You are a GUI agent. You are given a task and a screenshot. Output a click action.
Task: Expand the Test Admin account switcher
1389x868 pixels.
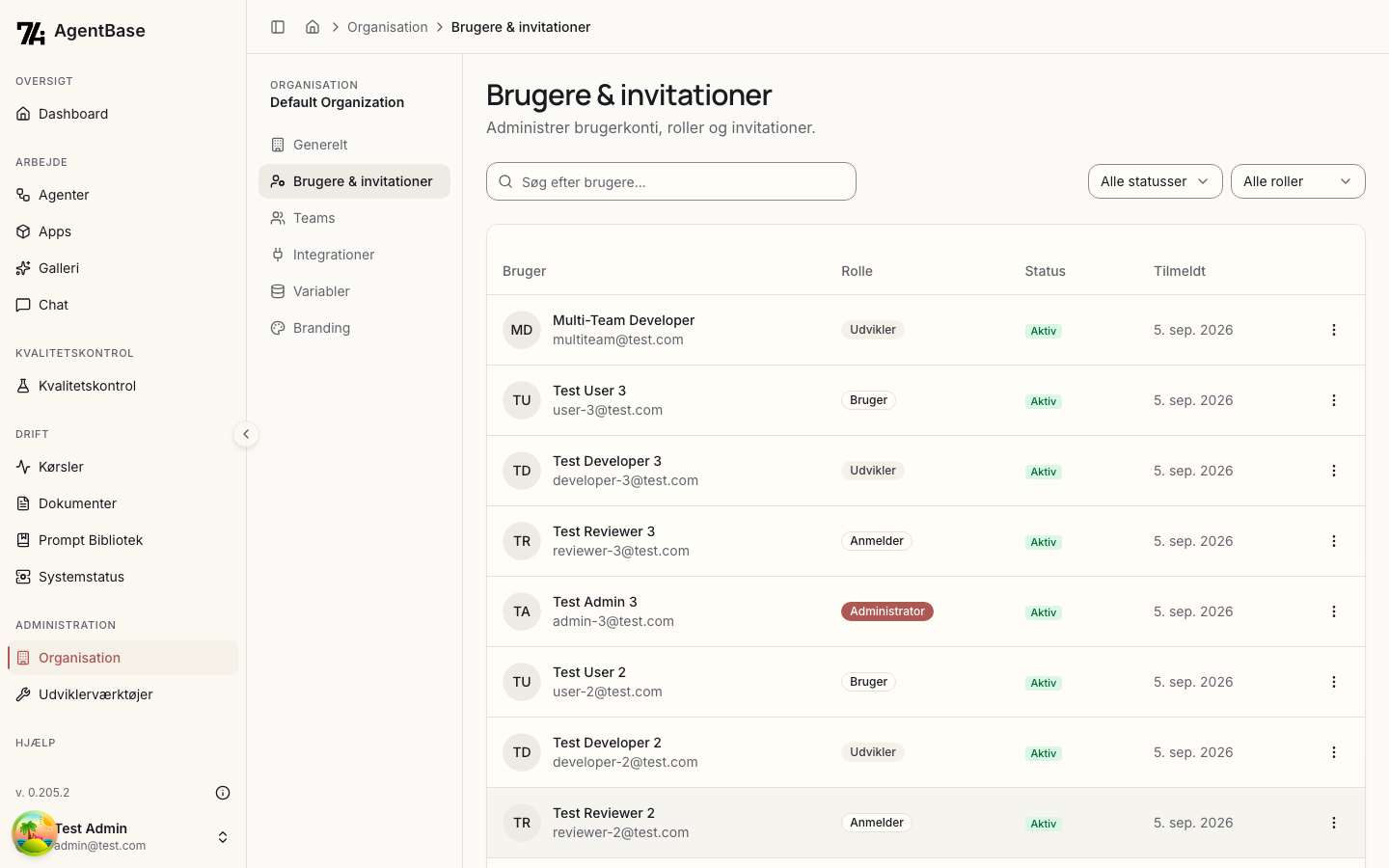click(x=223, y=837)
